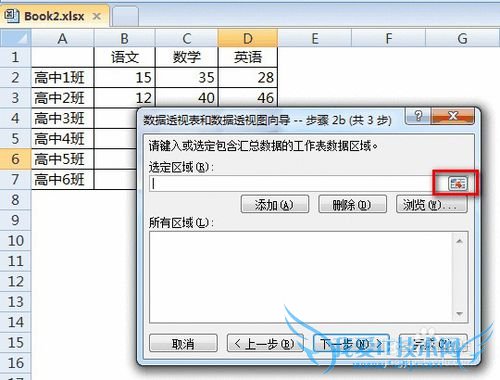The image size is (500, 380).
Task: Click the list box scroll down arrow
Action: (459, 313)
